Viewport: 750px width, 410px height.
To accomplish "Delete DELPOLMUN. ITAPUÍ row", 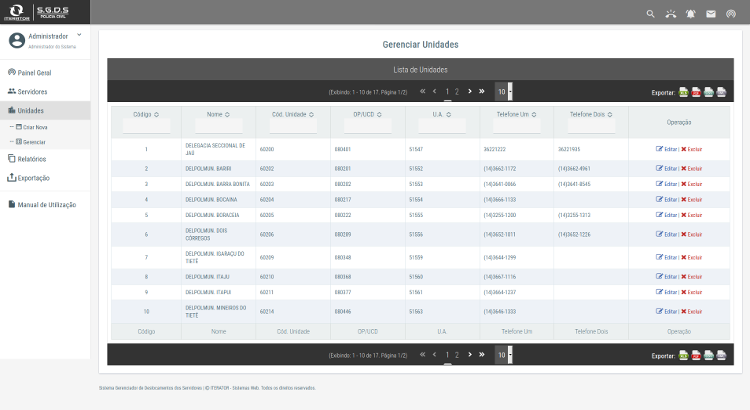I will click(x=692, y=292).
